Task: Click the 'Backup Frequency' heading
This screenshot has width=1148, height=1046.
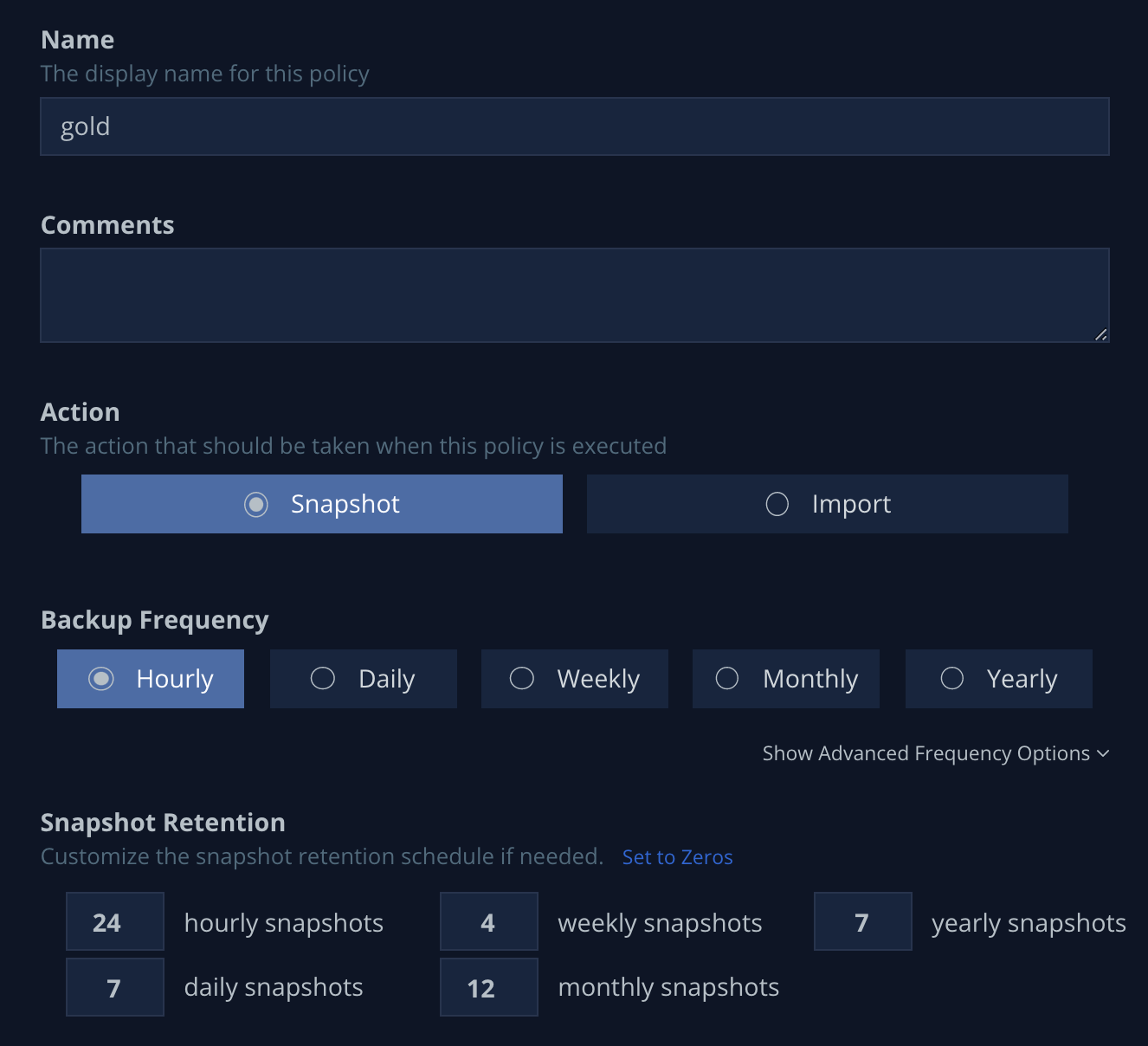Action: (x=155, y=620)
